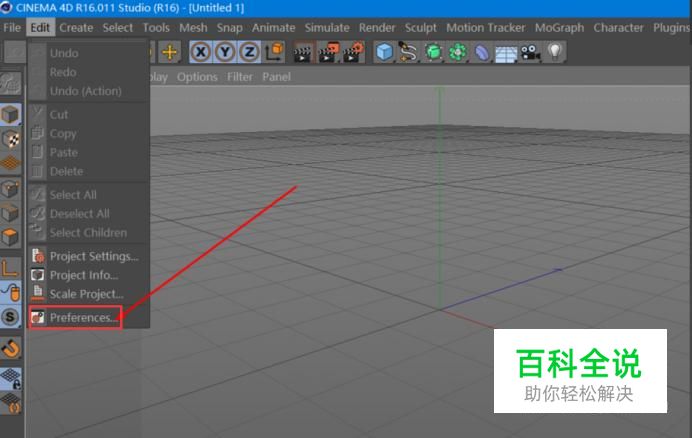Open the Motion Tracker menu
This screenshot has height=438, width=692.
(486, 27)
